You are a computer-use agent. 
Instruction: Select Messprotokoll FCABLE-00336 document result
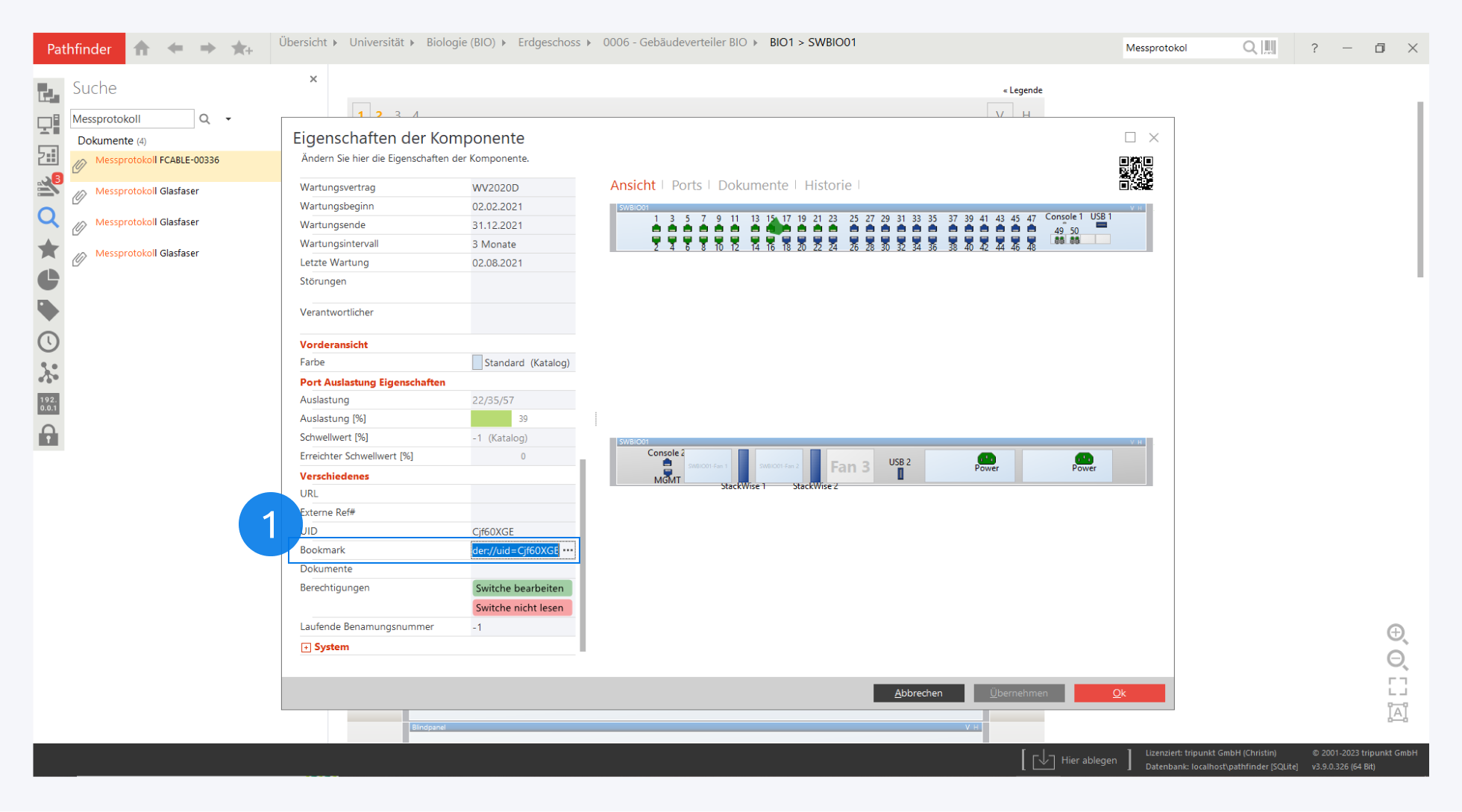157,160
